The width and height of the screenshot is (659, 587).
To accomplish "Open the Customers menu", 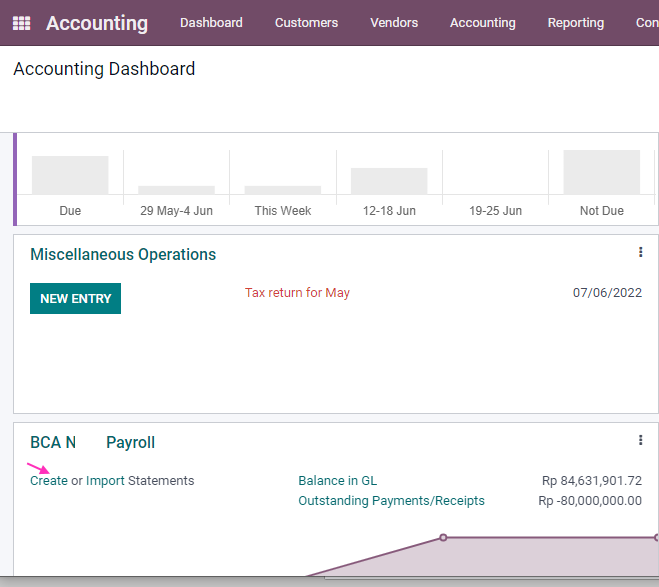I will tap(306, 23).
